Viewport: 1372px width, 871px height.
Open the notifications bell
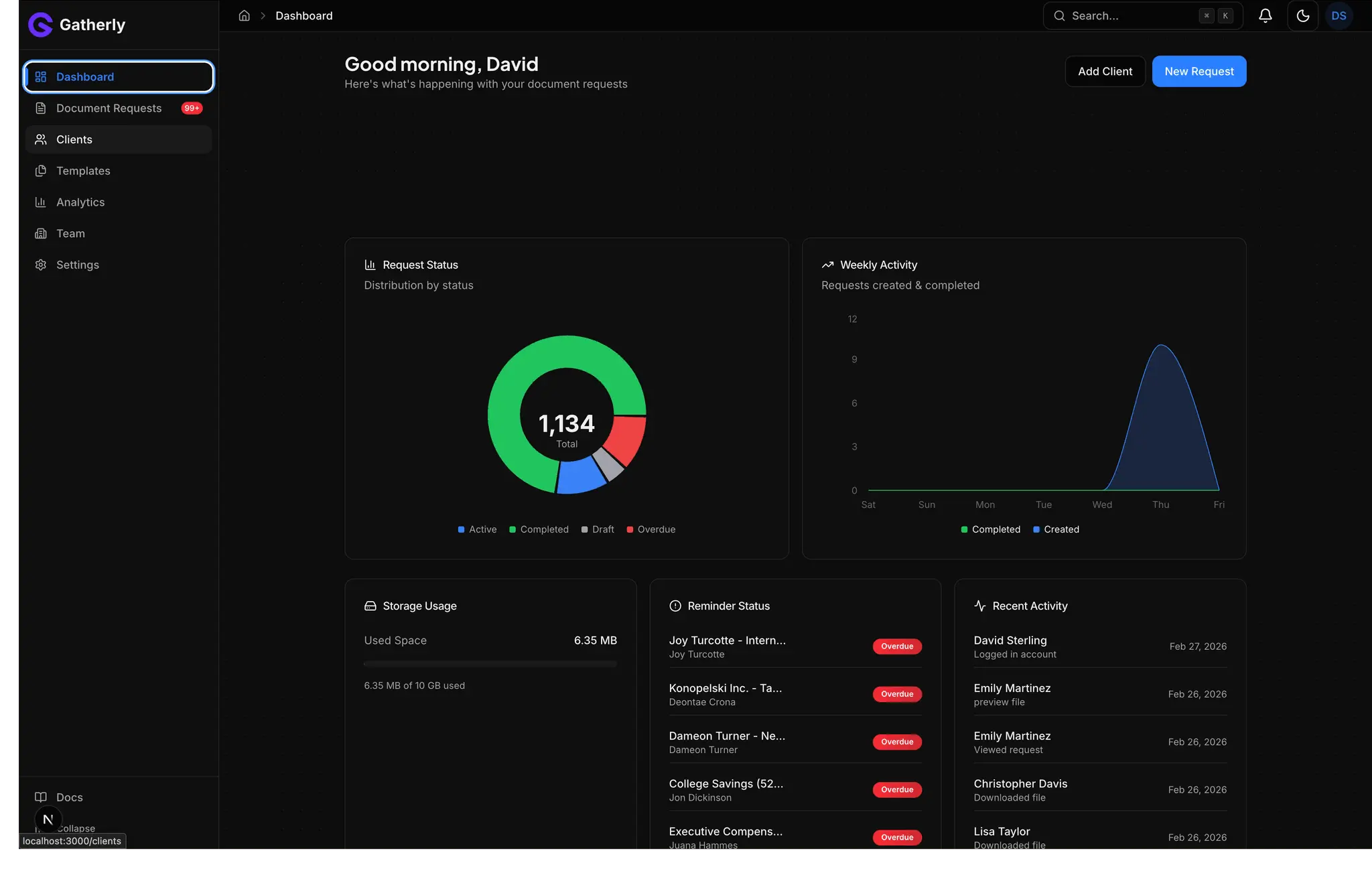1265,15
